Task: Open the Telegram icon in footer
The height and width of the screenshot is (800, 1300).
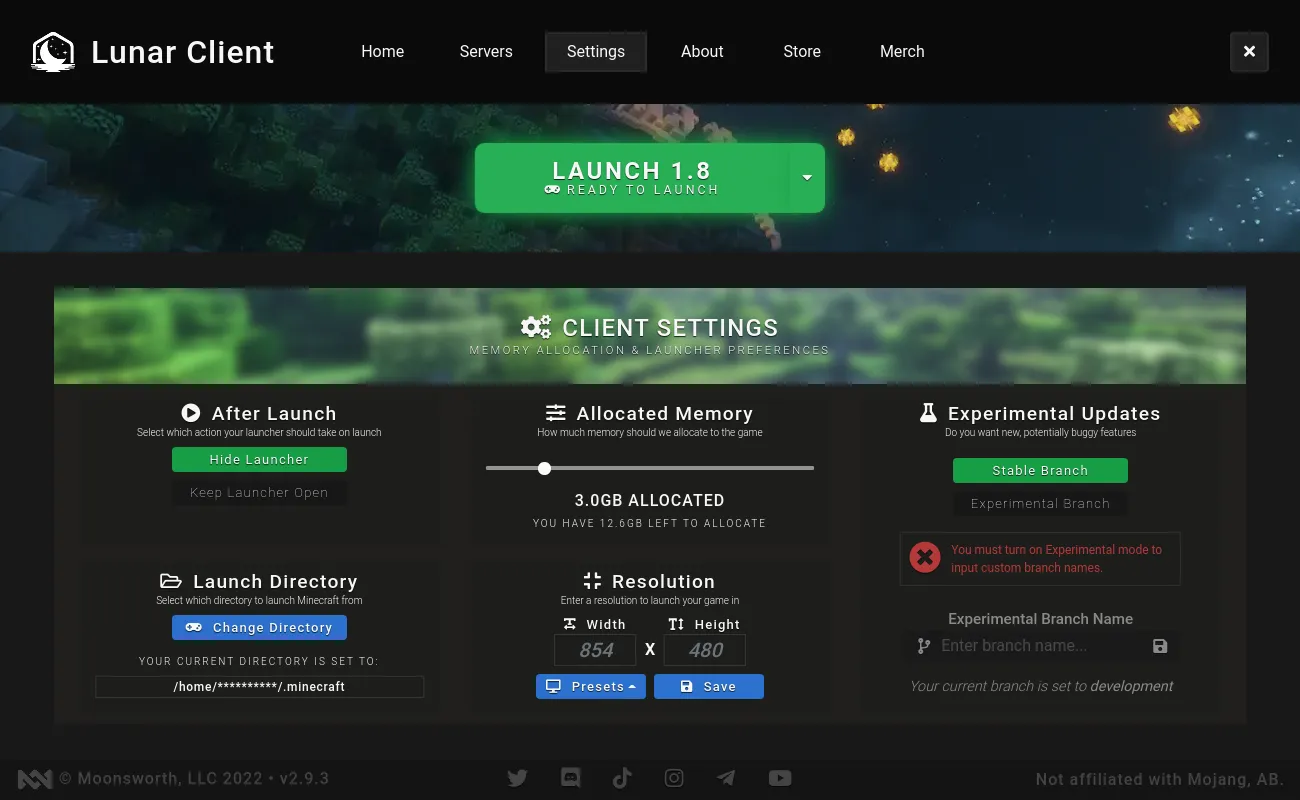Action: (727, 778)
